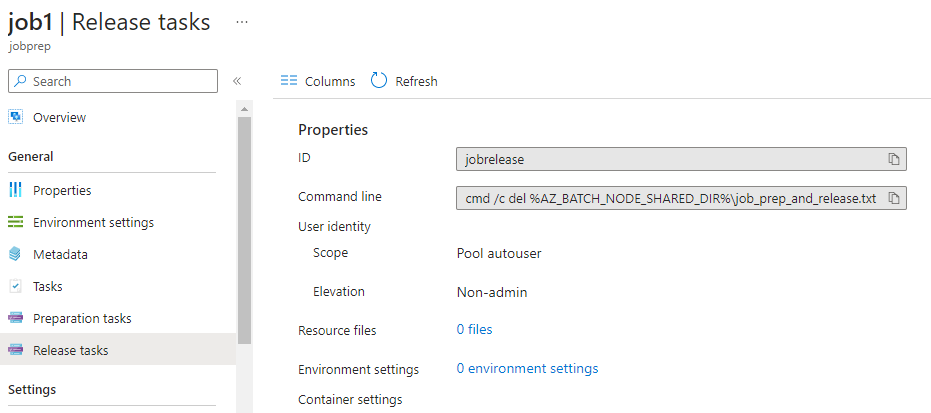931x413 pixels.
Task: Click the Resource files label
Action: [x=337, y=331]
